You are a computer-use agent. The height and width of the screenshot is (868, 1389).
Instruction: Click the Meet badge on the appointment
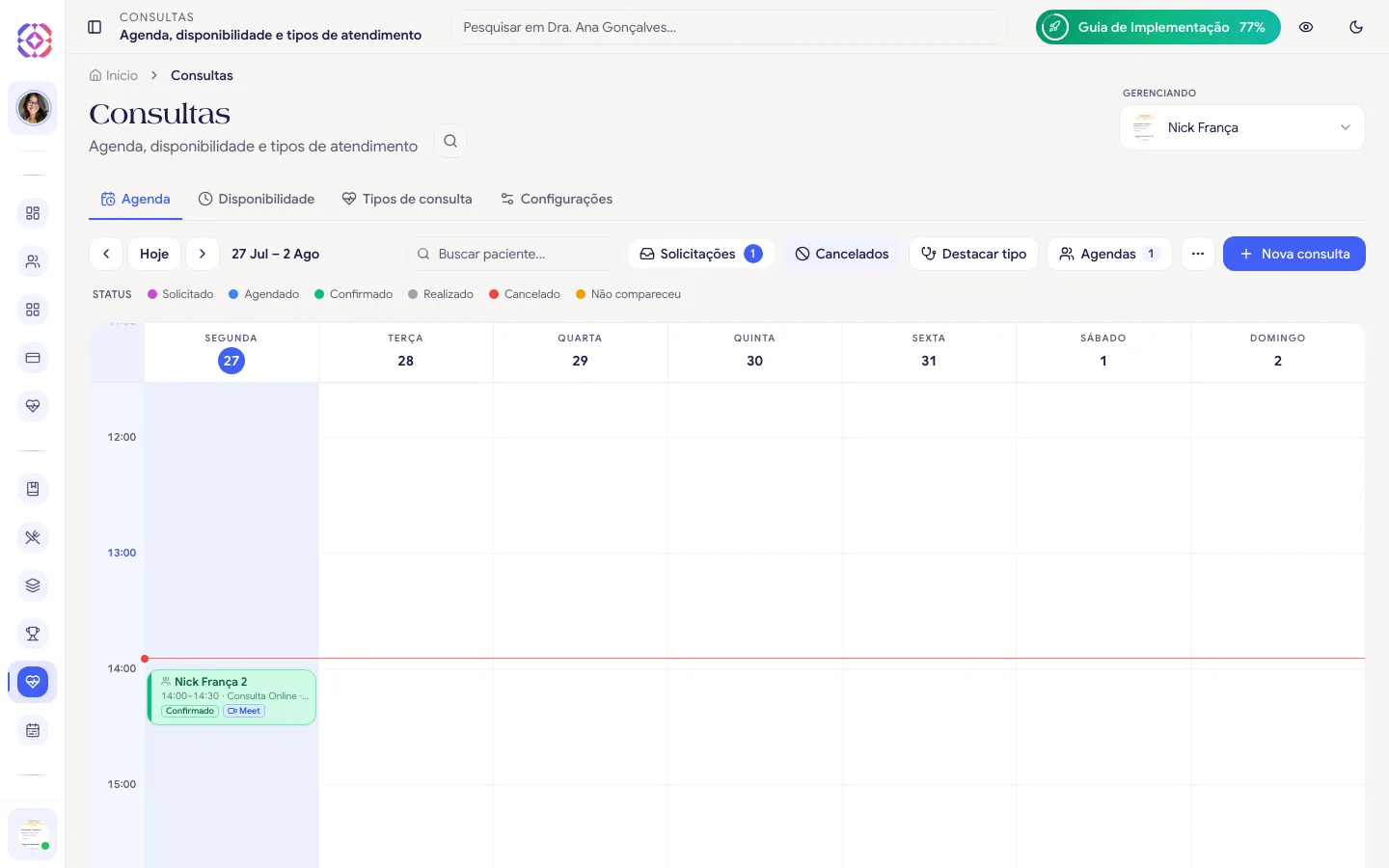(244, 711)
